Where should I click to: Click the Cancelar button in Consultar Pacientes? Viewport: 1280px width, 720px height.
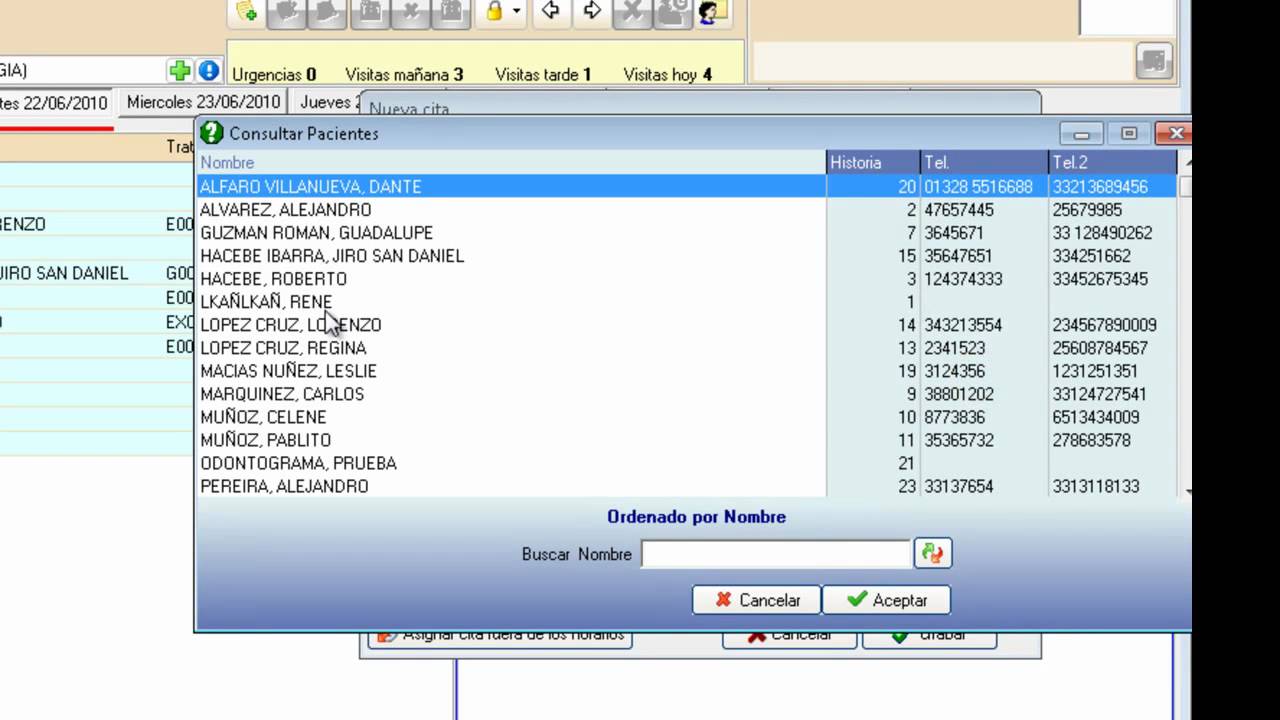pyautogui.click(x=756, y=600)
